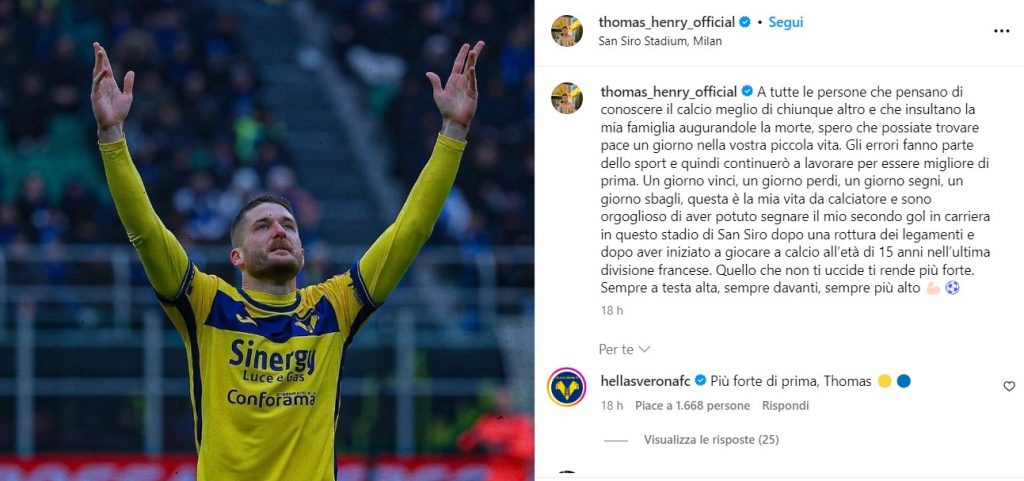Open the hellasveronafc username link
The image size is (1024, 481).
[646, 381]
